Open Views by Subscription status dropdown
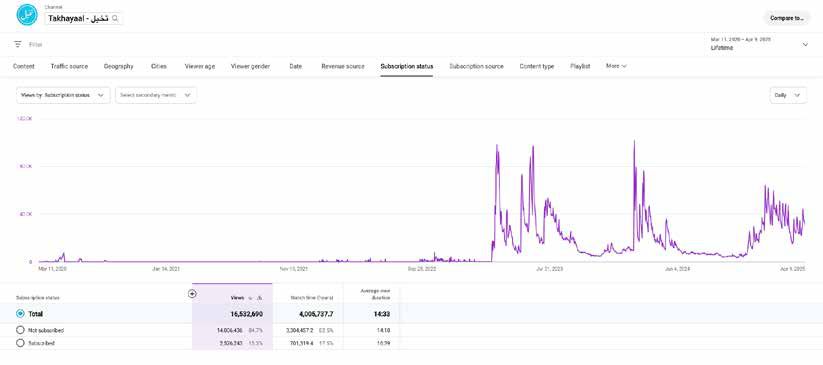The height and width of the screenshot is (365, 823). 63,95
